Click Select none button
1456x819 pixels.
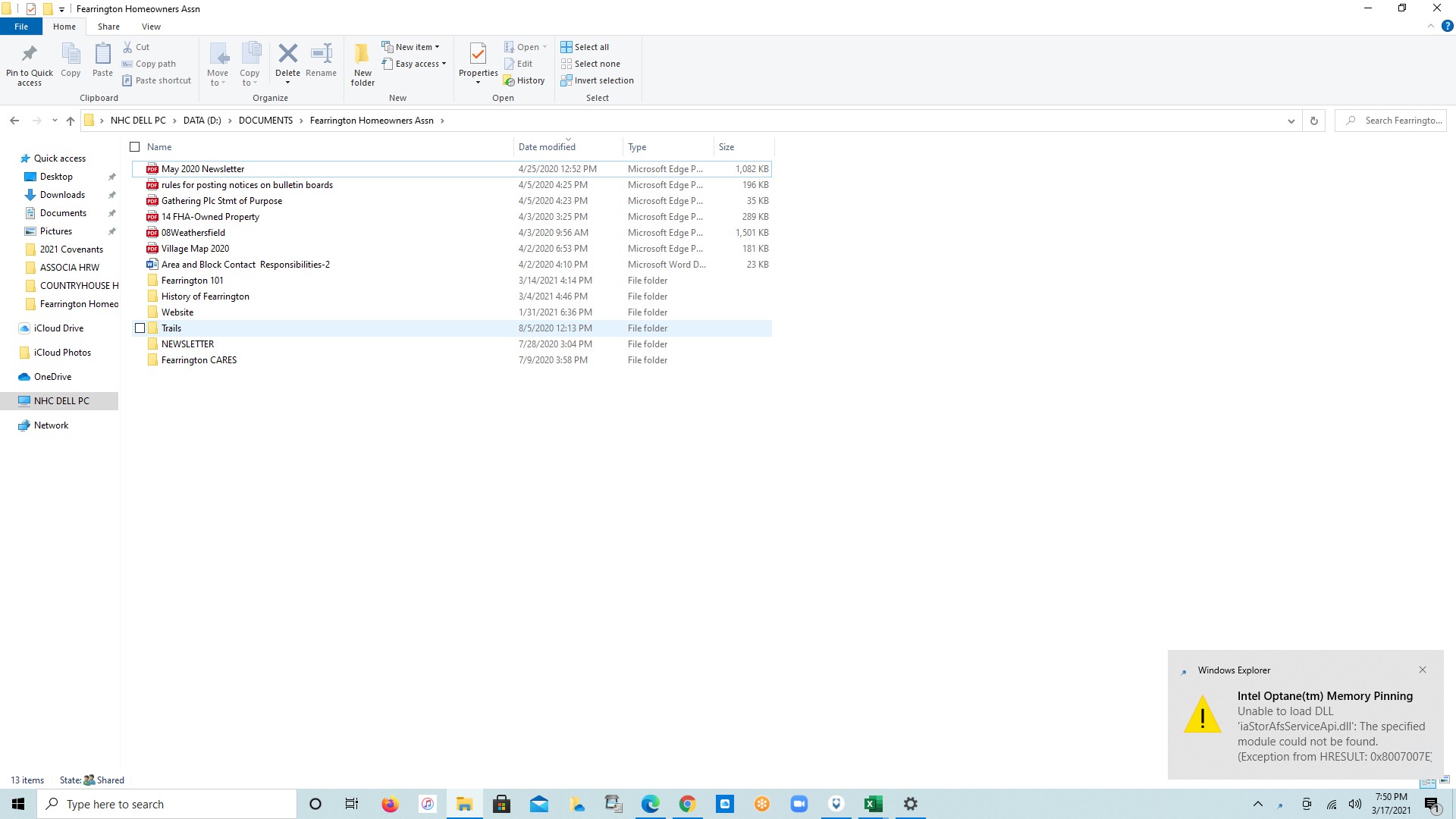590,64
